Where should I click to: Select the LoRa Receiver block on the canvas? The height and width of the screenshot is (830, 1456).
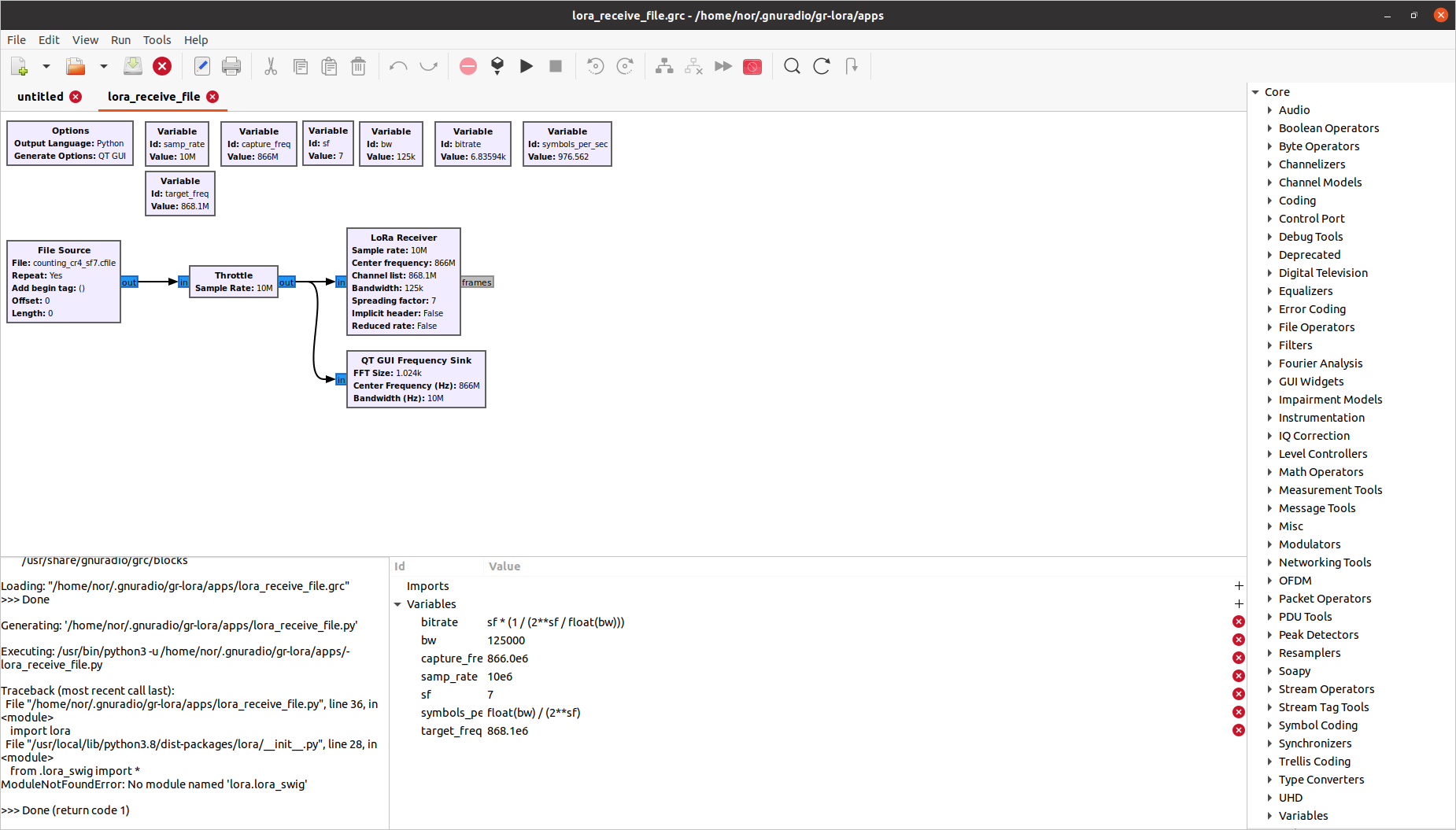pos(403,281)
